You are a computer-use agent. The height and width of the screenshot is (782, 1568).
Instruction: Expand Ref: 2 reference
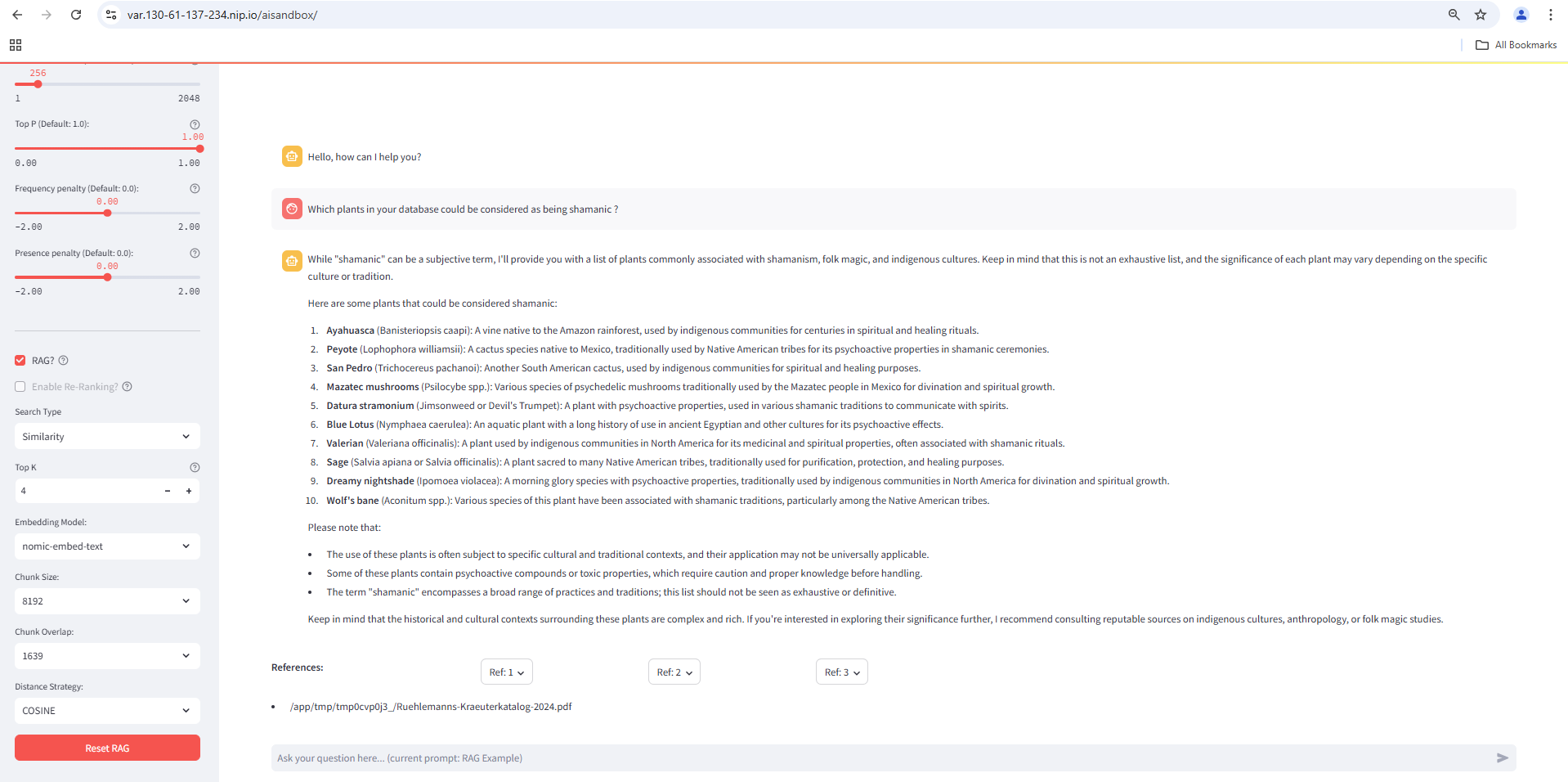pyautogui.click(x=674, y=672)
